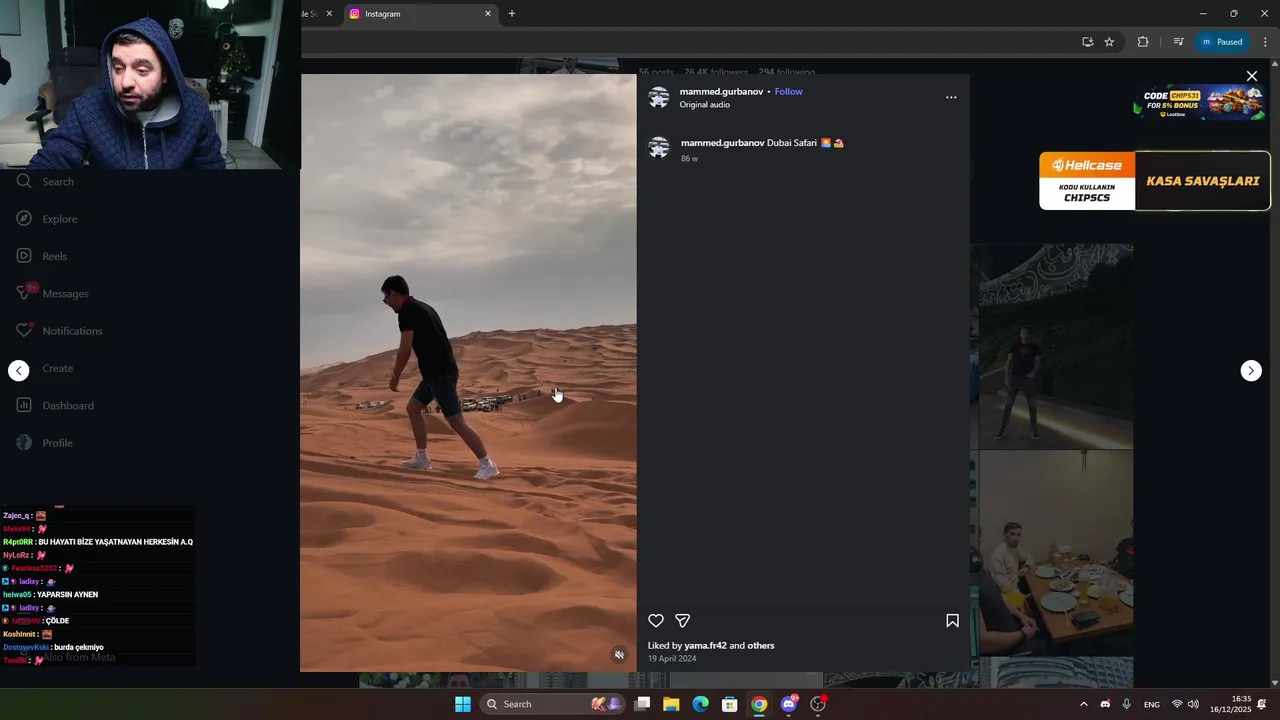Open the volume control in system tray

coord(1193,704)
